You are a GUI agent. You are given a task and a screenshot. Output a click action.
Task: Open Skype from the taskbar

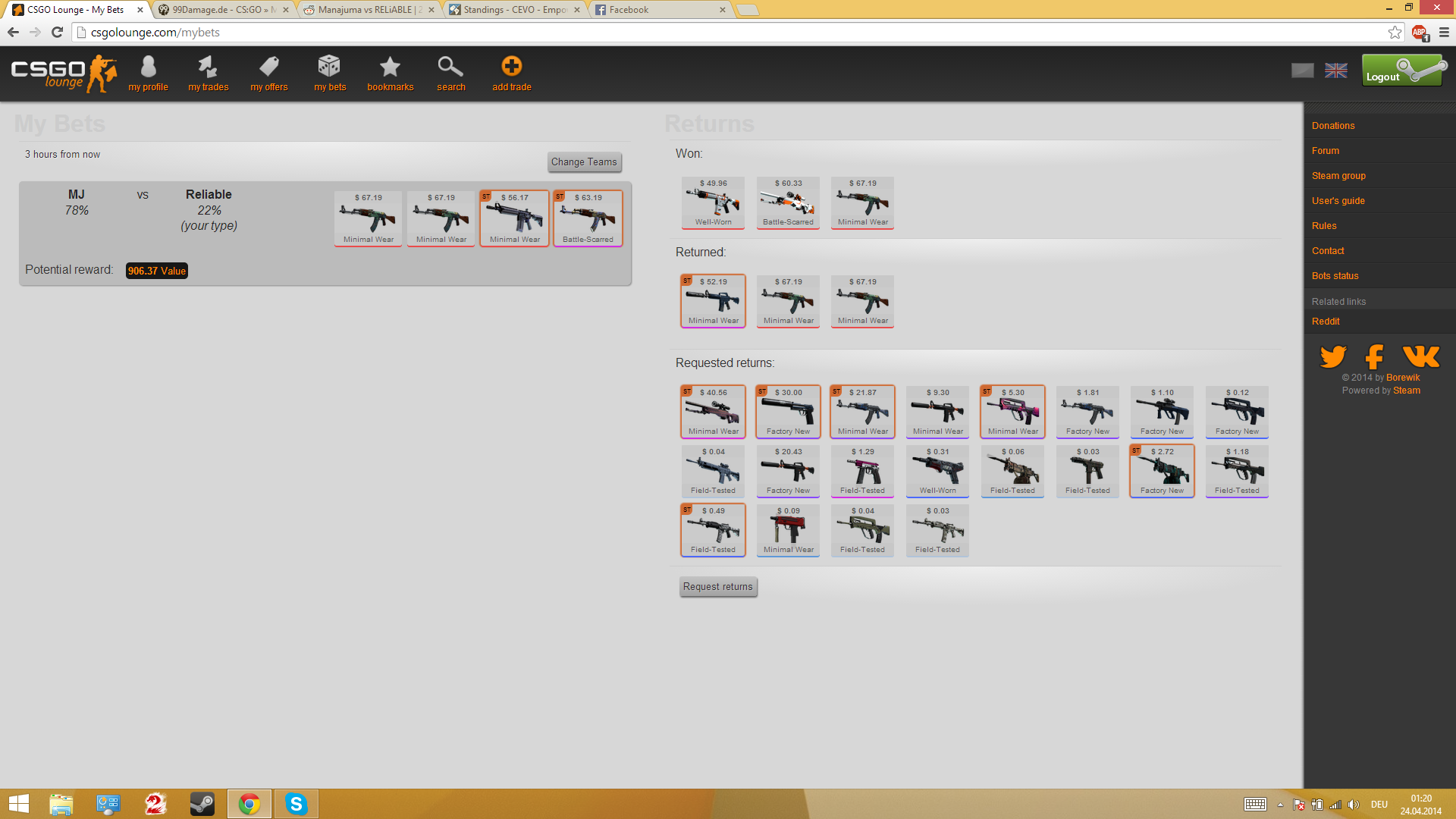tap(296, 804)
